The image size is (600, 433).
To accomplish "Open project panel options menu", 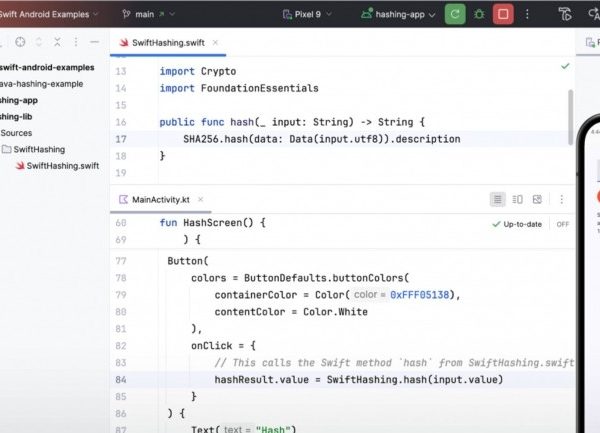I will tap(76, 42).
